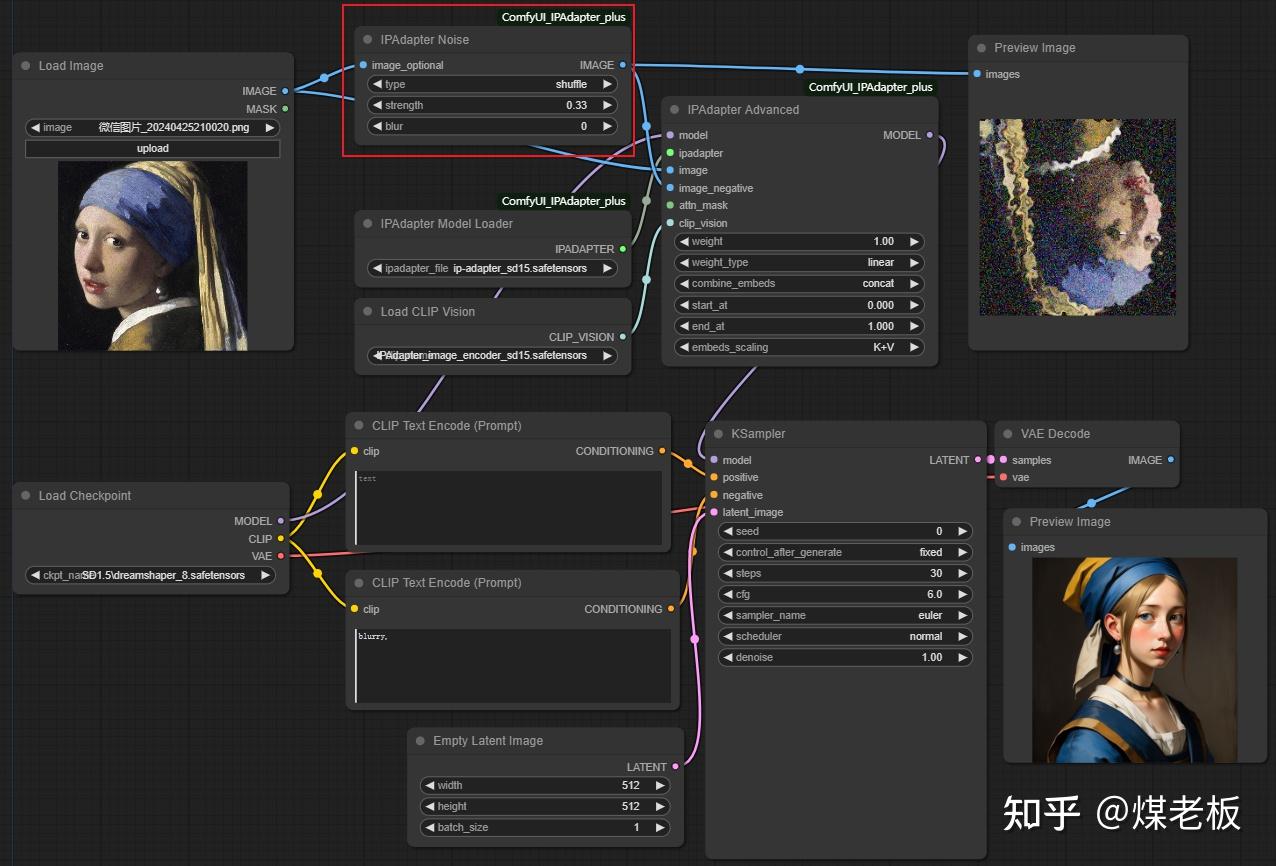The width and height of the screenshot is (1276, 866).
Task: Click the MODEL output socket on IPAdapter Advanced
Action: tap(930, 135)
